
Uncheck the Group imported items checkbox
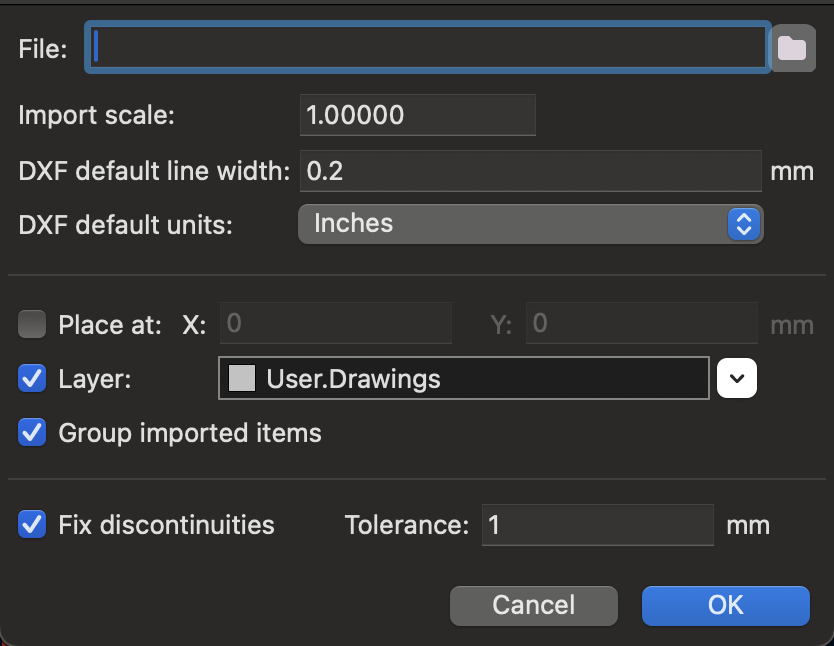pyautogui.click(x=33, y=433)
